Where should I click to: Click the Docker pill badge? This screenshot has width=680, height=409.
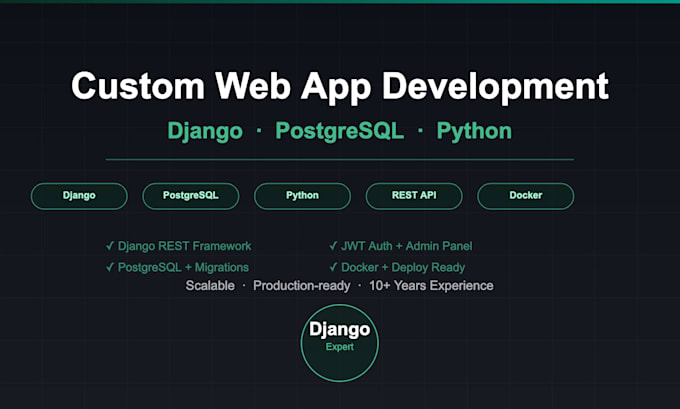(526, 196)
